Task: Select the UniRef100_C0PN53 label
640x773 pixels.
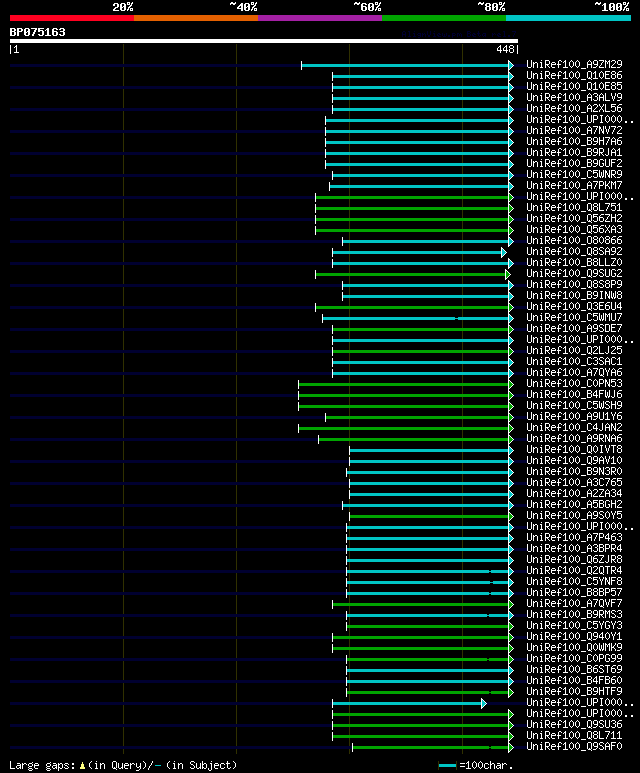Action: point(574,384)
